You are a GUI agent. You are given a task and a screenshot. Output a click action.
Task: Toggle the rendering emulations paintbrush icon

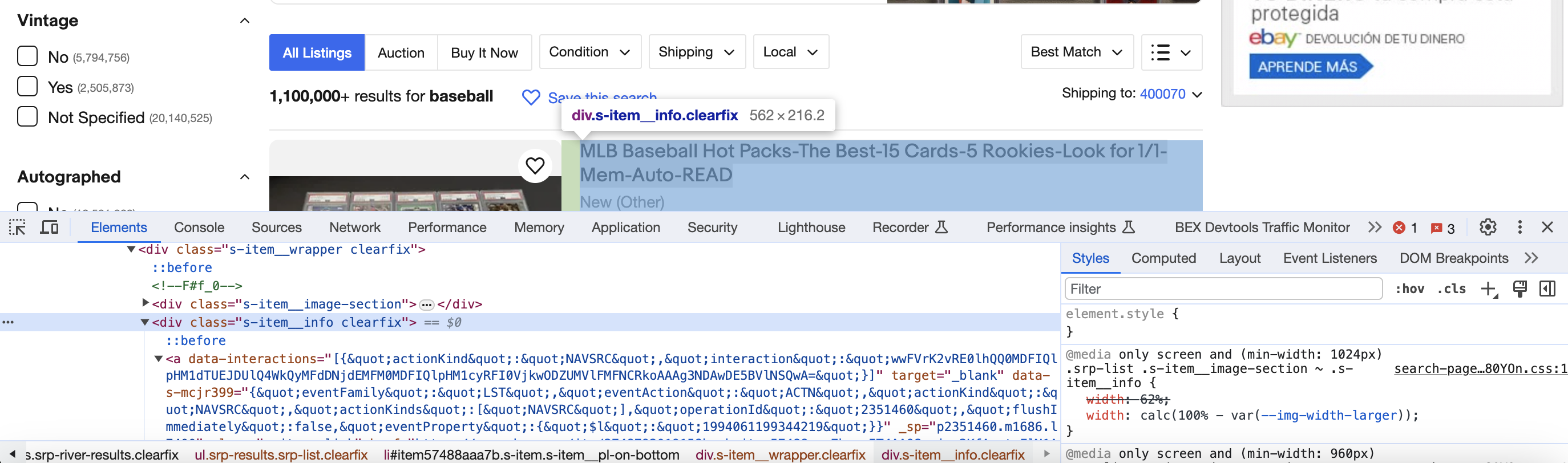1519,289
